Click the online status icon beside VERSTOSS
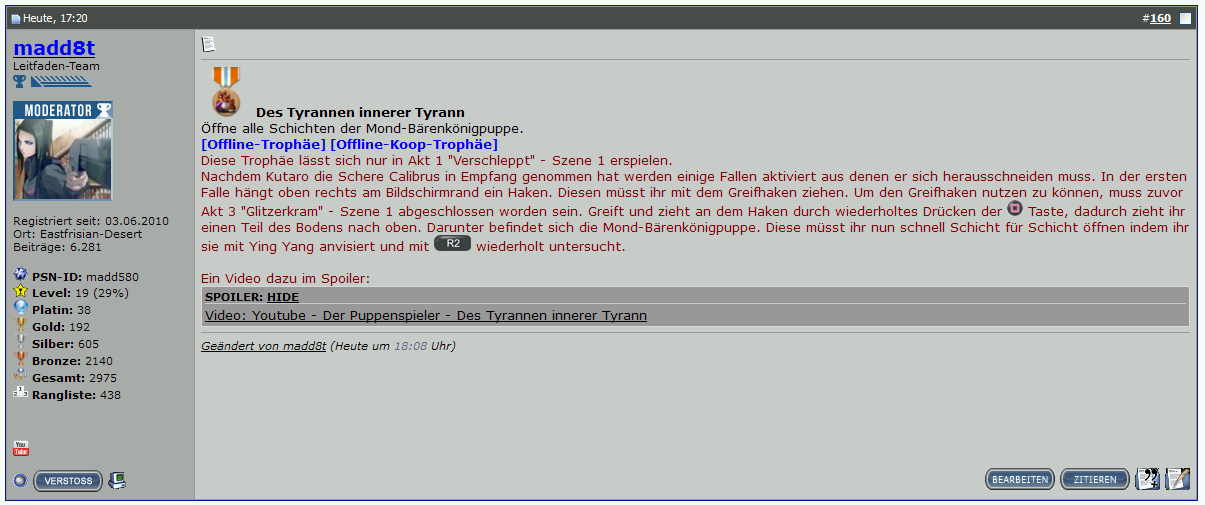The image size is (1205, 505). 21,481
